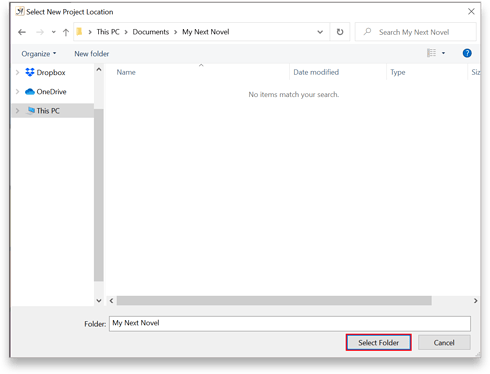Viewport: 490px width, 374px height.
Task: Click the horizontal scrollbar thumb
Action: [274, 301]
